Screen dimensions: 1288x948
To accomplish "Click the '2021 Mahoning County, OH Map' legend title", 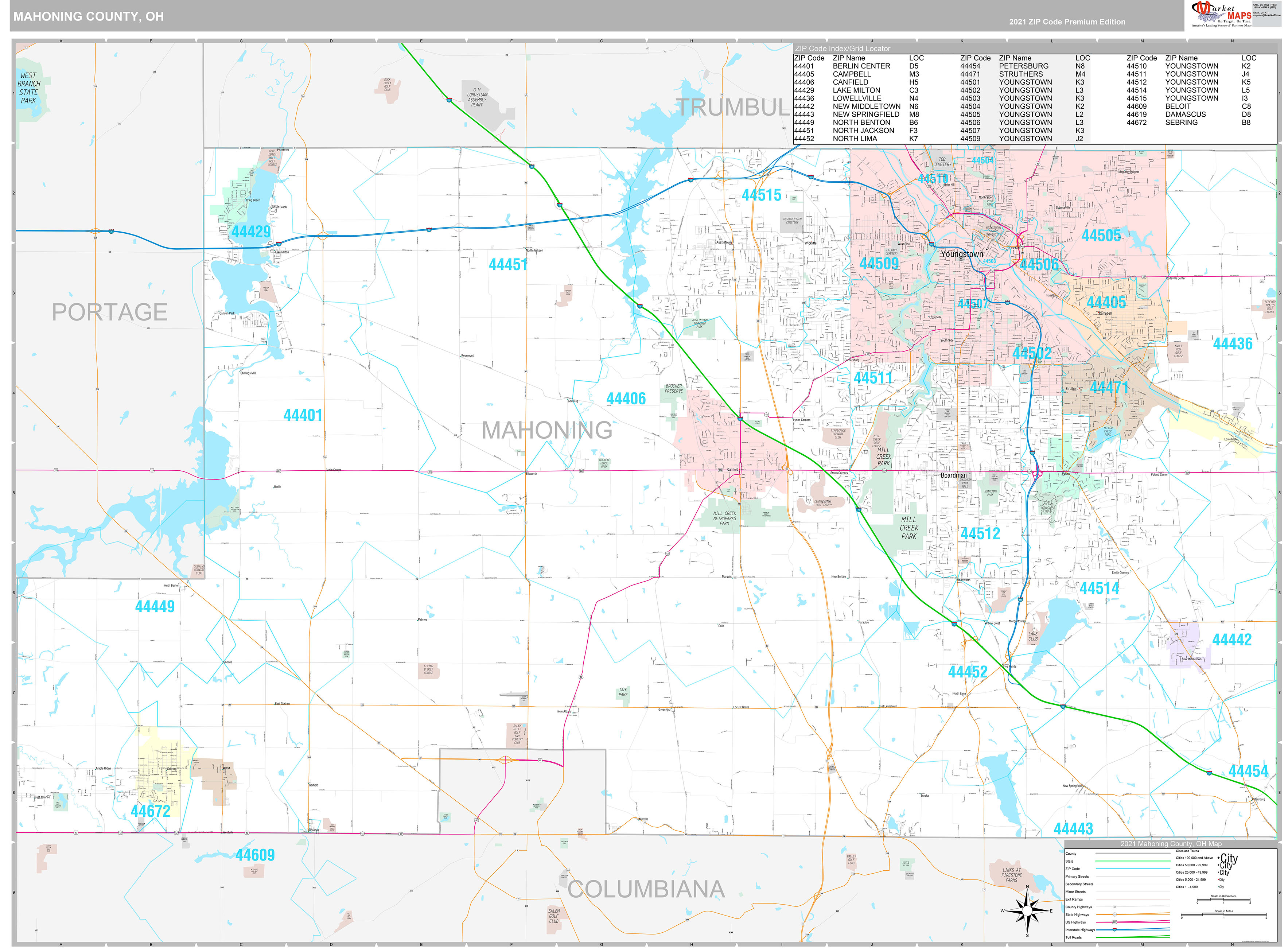I will pyautogui.click(x=1171, y=844).
